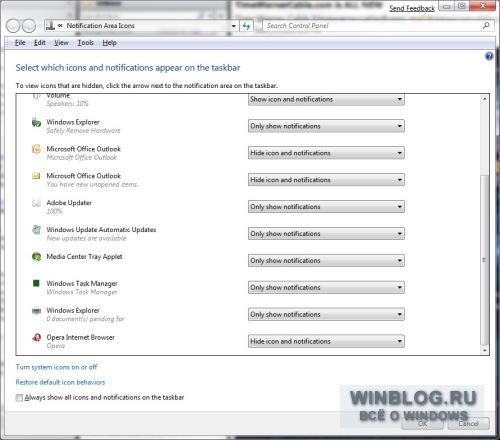Enable Always show all icons checkbox
Viewport: 500px width, 440px height.
[19, 397]
